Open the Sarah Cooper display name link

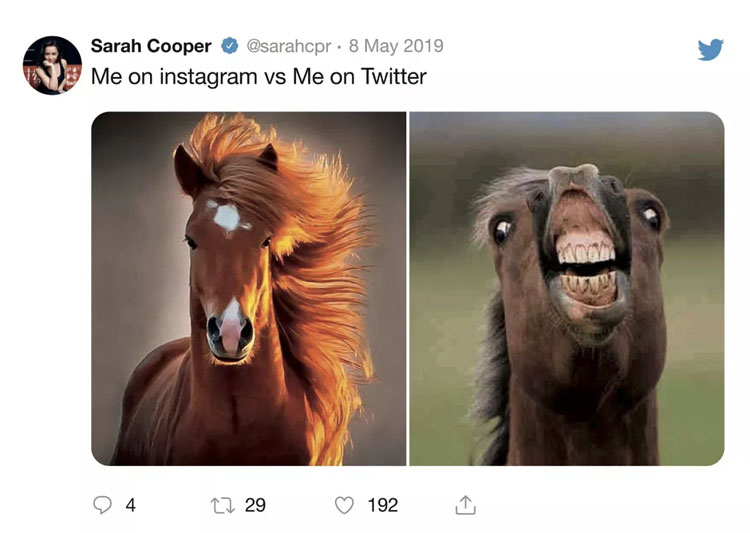(x=151, y=46)
